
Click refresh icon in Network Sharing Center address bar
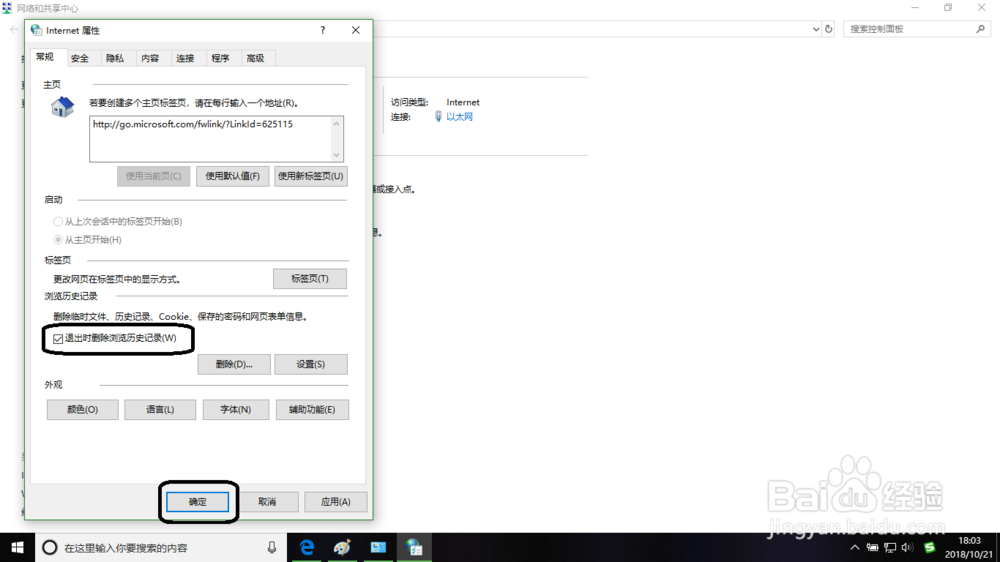pyautogui.click(x=828, y=29)
